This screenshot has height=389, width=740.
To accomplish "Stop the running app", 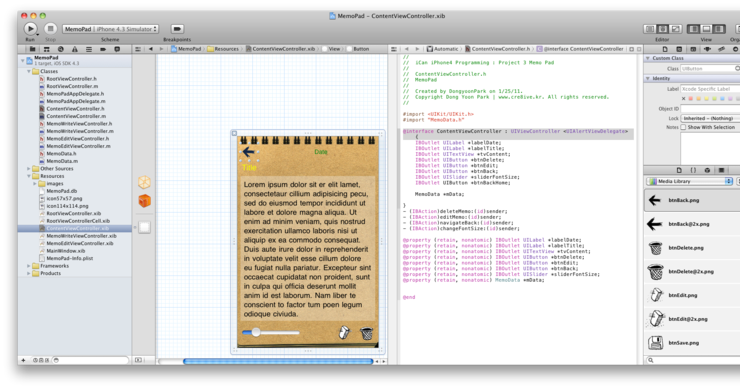I will [50, 29].
